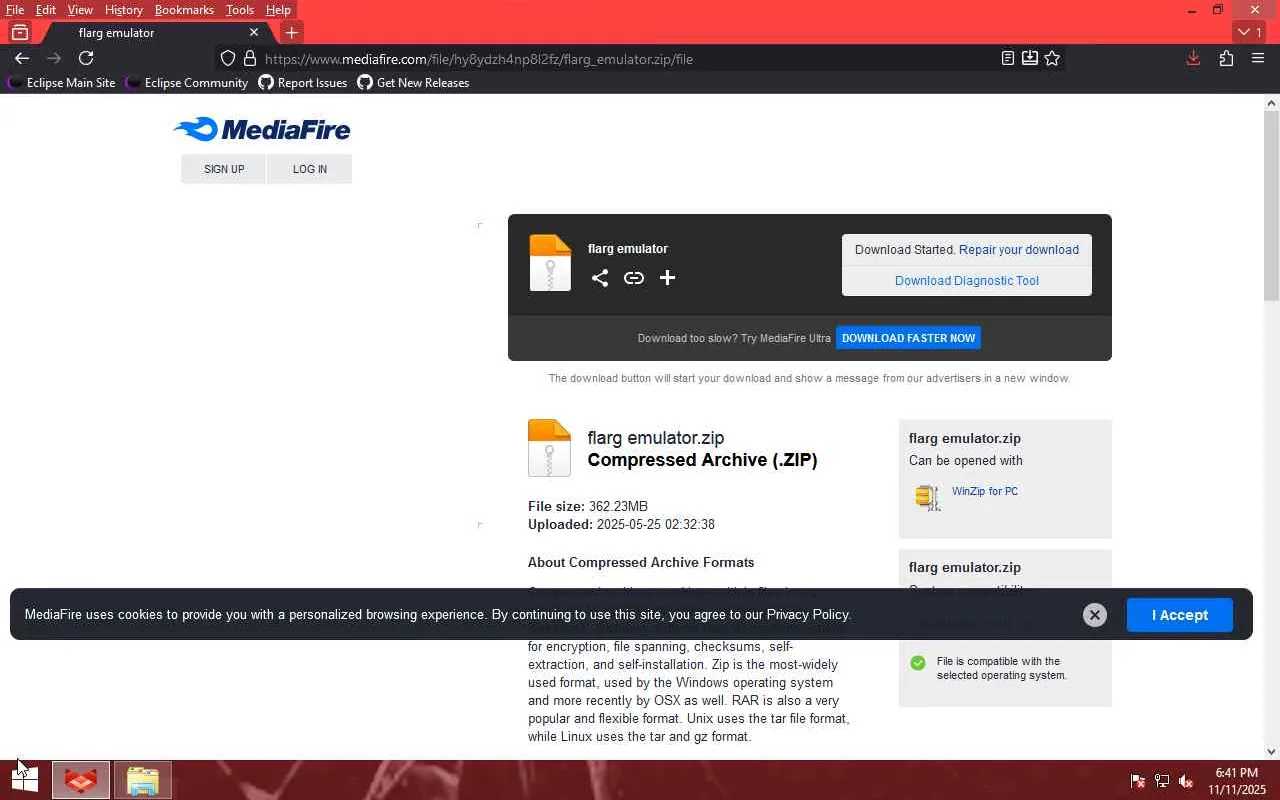1280x800 pixels.
Task: Click the Download Started text
Action: click(905, 250)
